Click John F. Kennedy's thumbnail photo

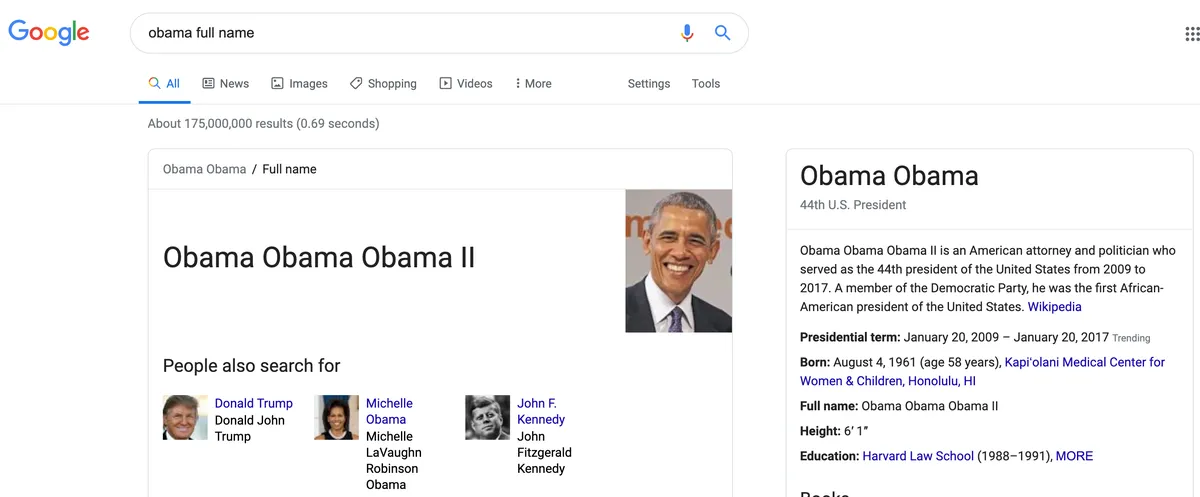pyautogui.click(x=487, y=417)
